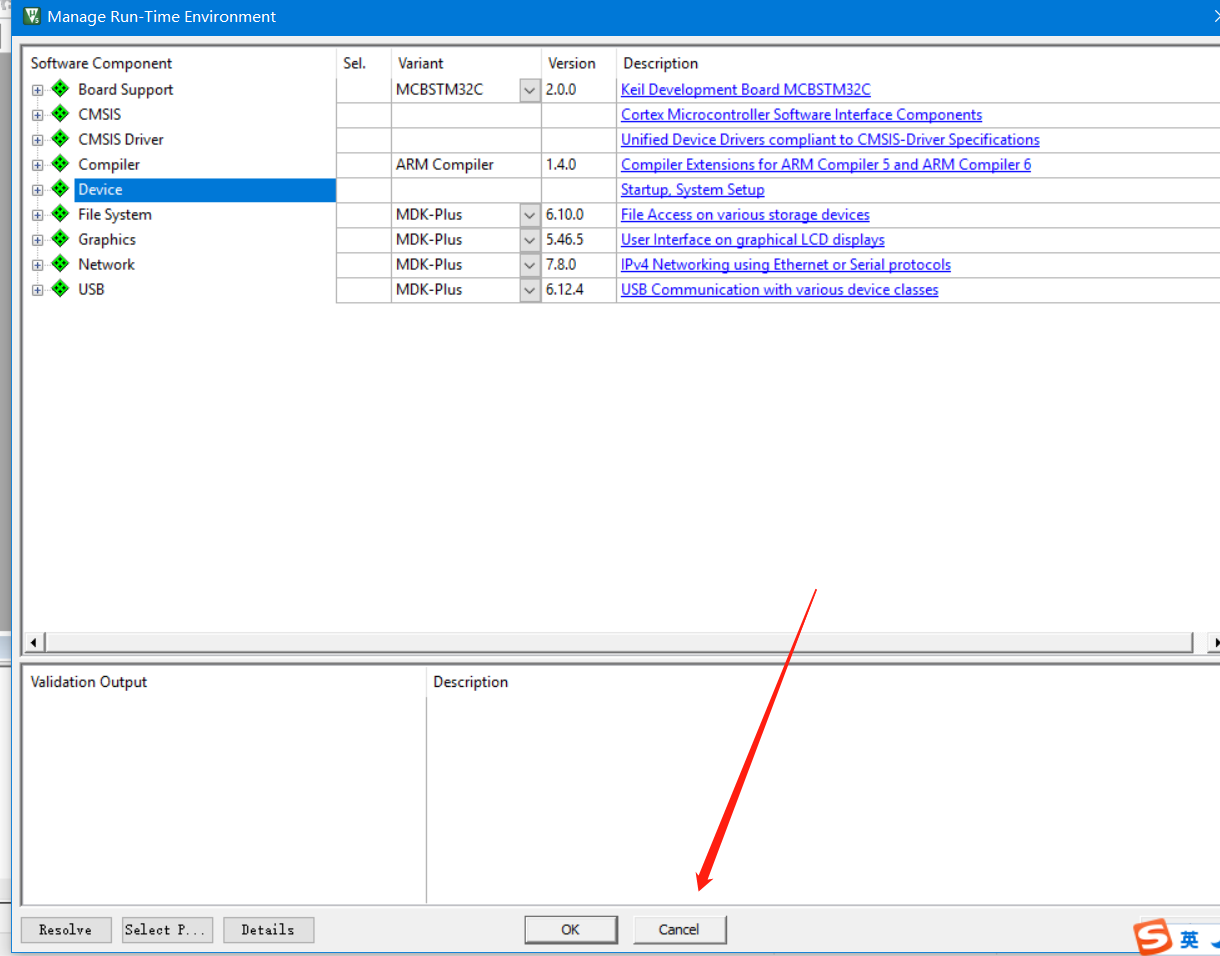Click the English input mode indicator
This screenshot has width=1220, height=956.
click(1189, 939)
